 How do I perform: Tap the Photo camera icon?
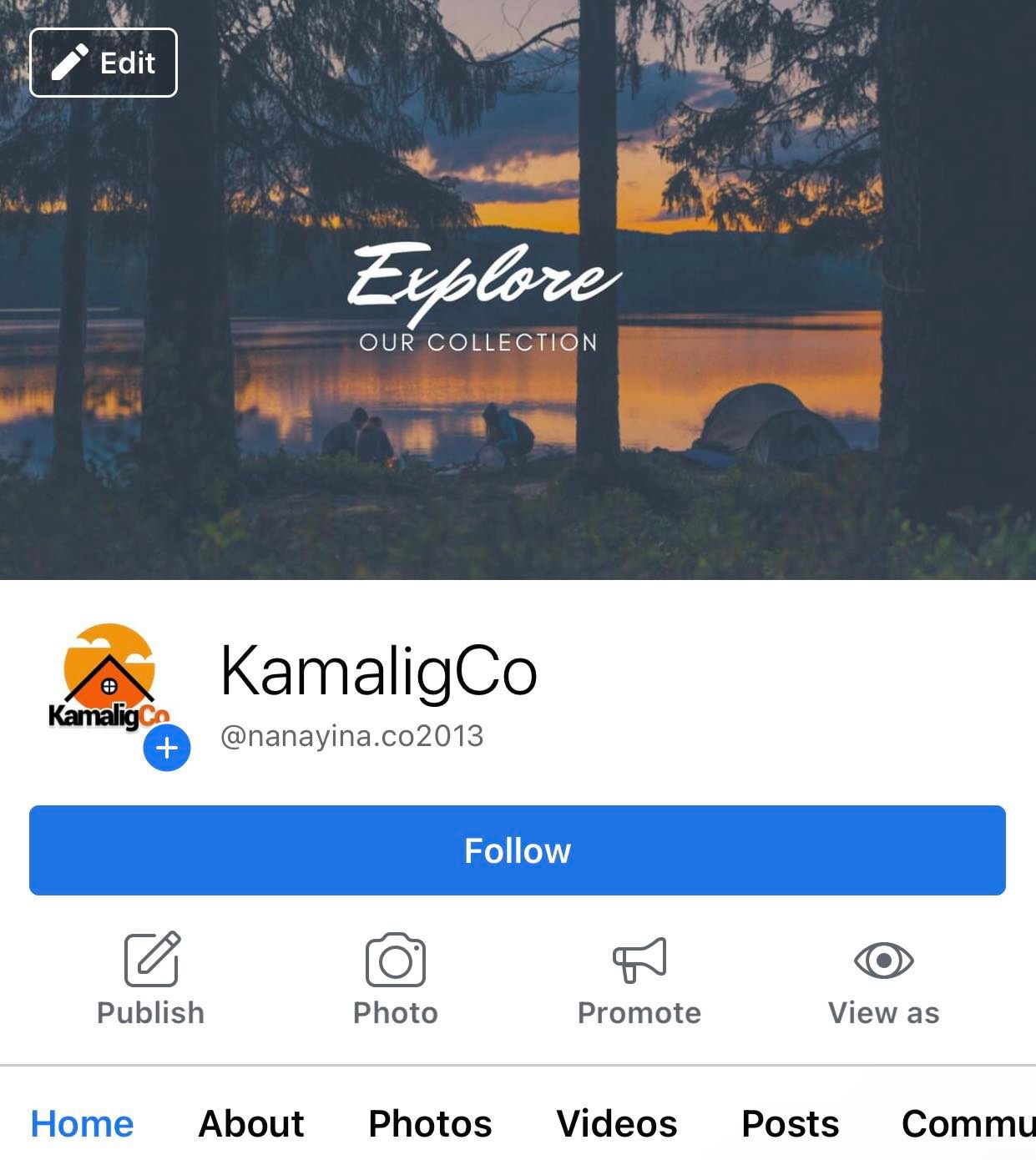396,960
